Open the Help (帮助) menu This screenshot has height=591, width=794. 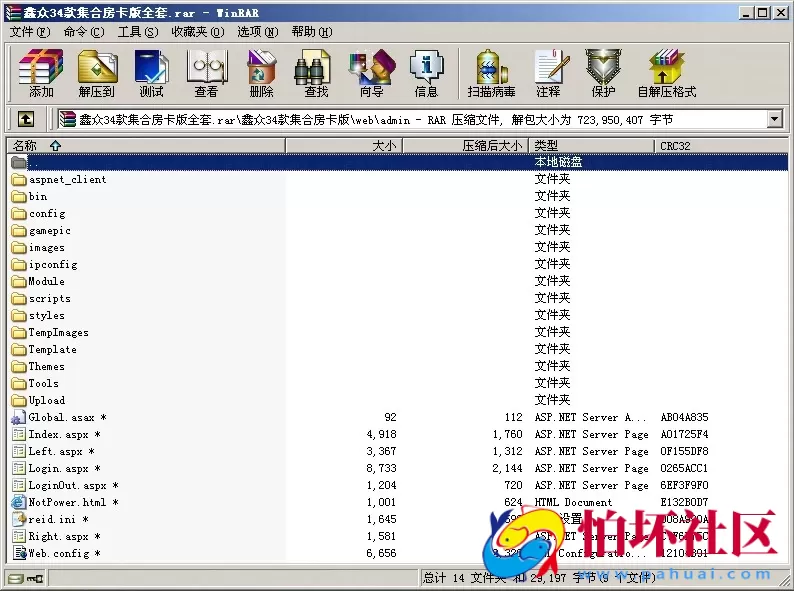[311, 32]
